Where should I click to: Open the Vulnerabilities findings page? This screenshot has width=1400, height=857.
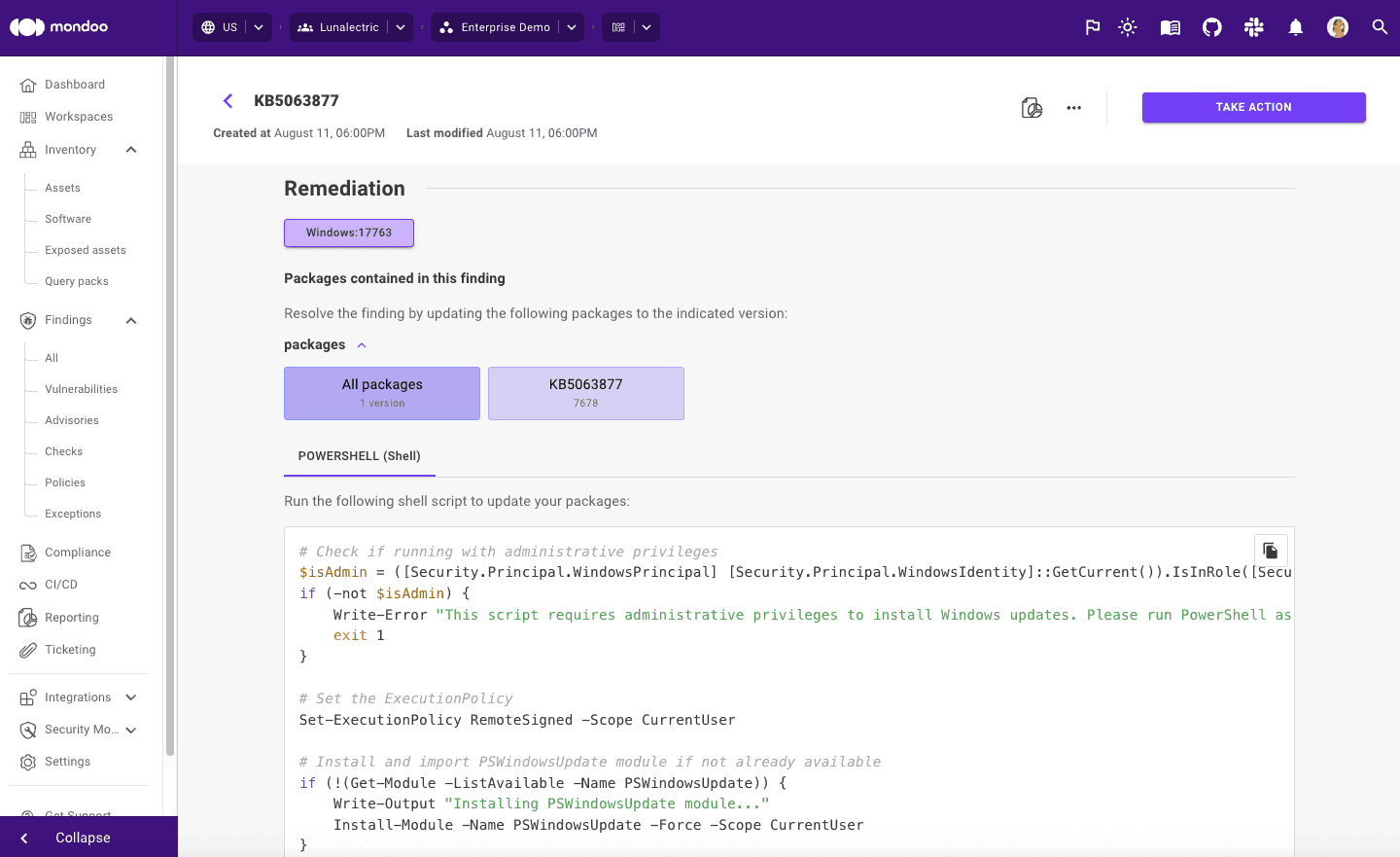[x=81, y=388]
